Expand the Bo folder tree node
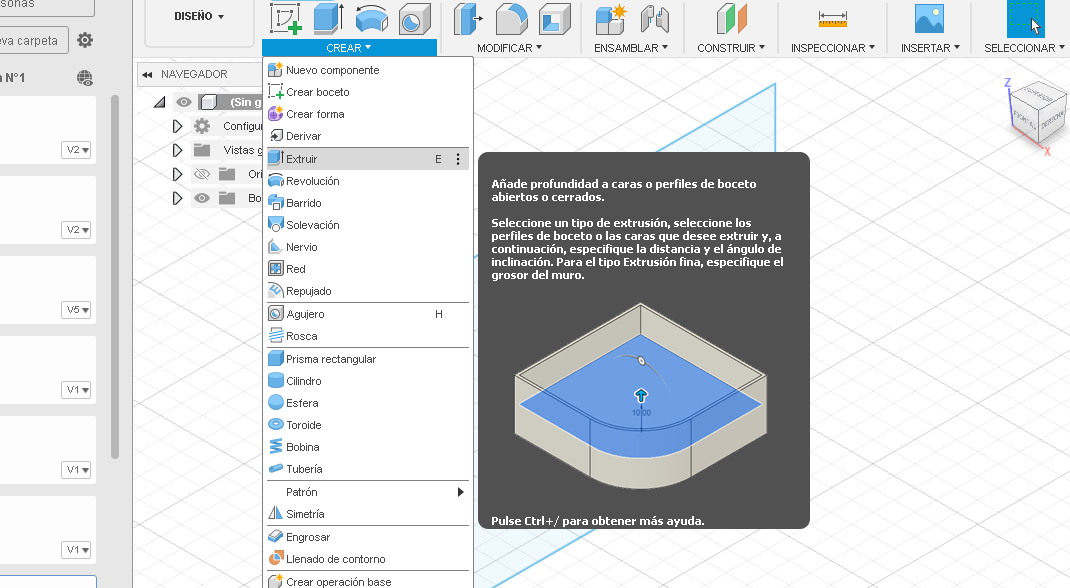 coord(177,199)
